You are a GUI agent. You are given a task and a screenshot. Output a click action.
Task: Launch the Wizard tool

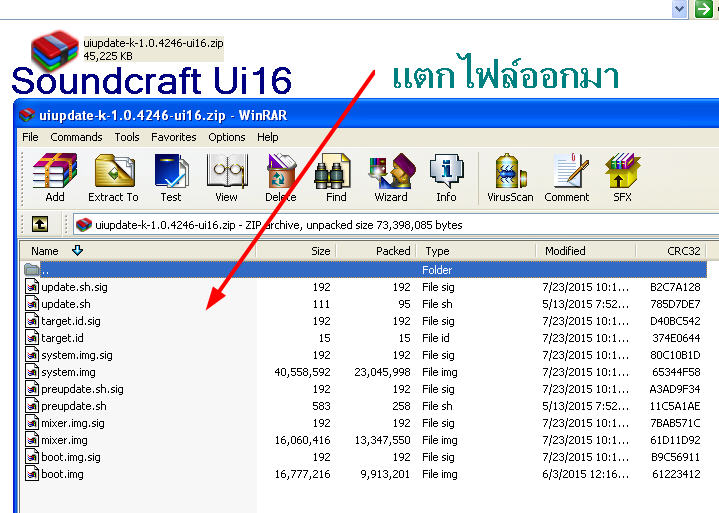[391, 178]
